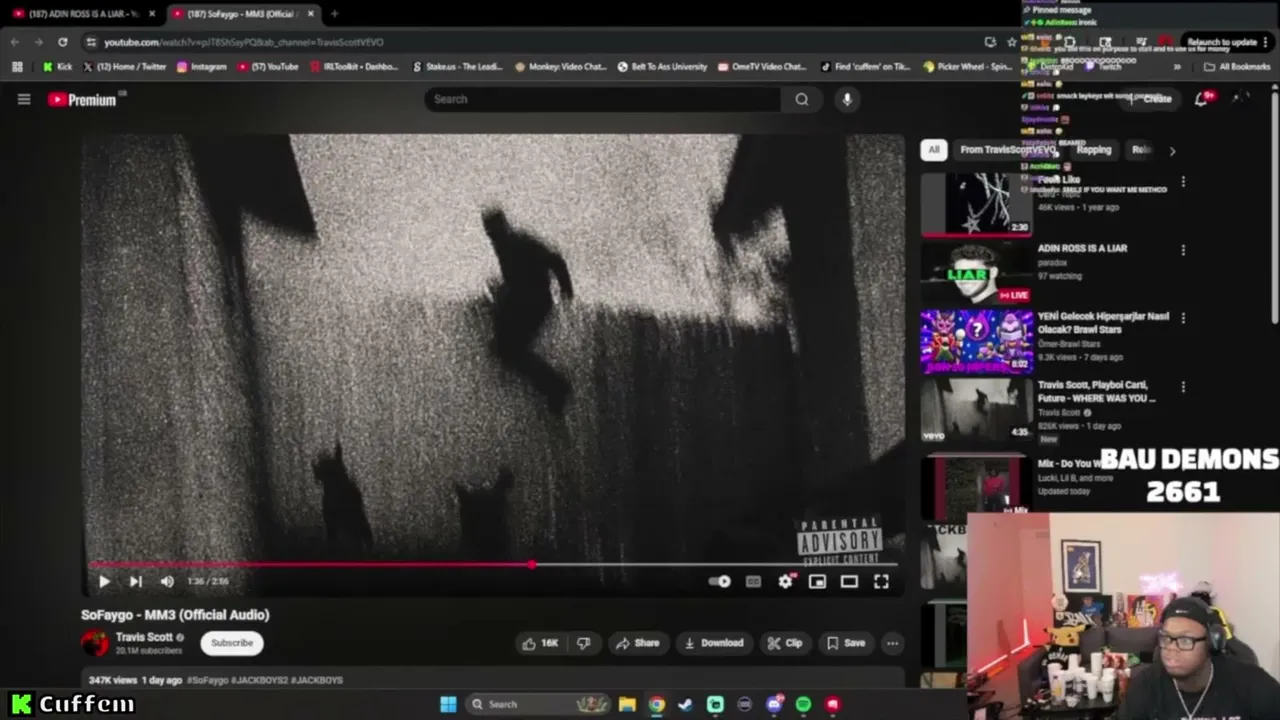Show more filter chips arrow

click(x=1172, y=151)
